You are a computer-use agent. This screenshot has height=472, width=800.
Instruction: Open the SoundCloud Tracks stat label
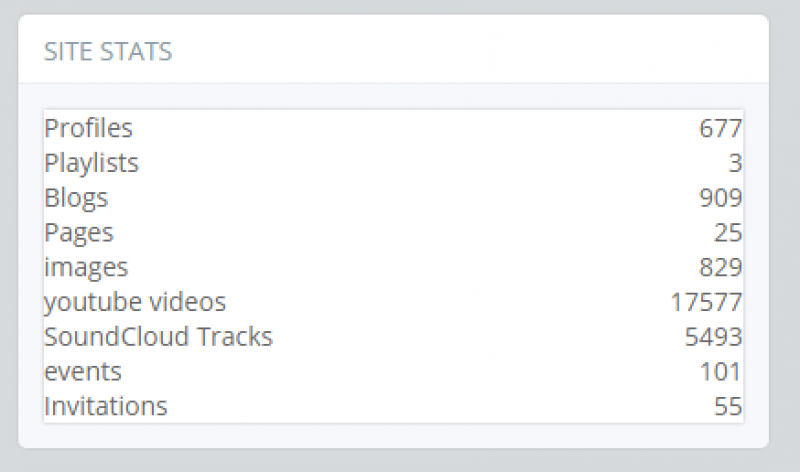[x=158, y=337]
